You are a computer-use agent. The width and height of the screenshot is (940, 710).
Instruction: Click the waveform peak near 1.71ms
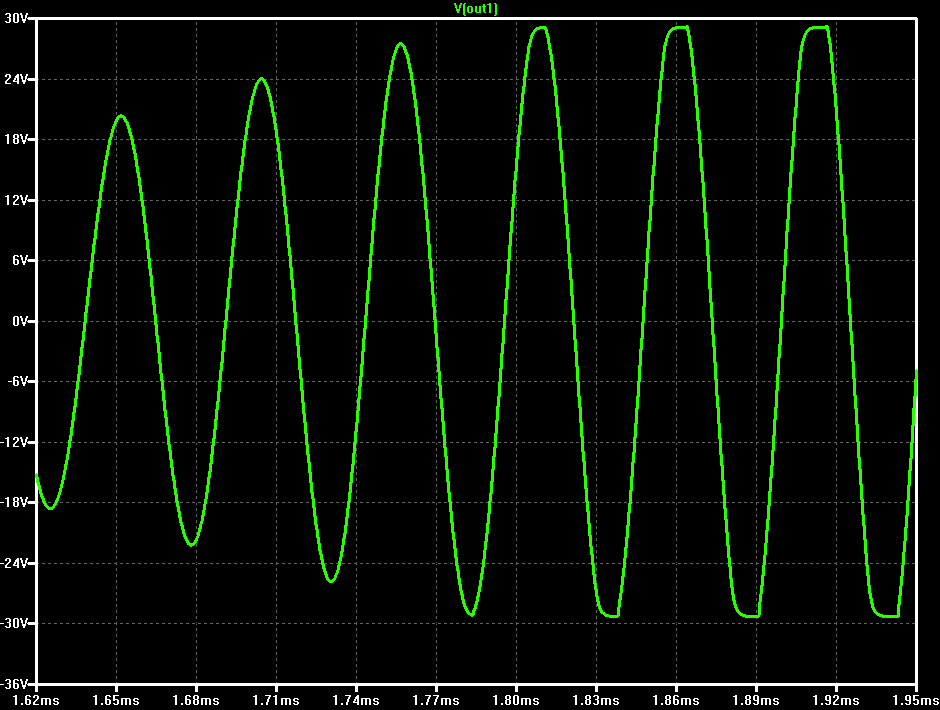(x=261, y=79)
